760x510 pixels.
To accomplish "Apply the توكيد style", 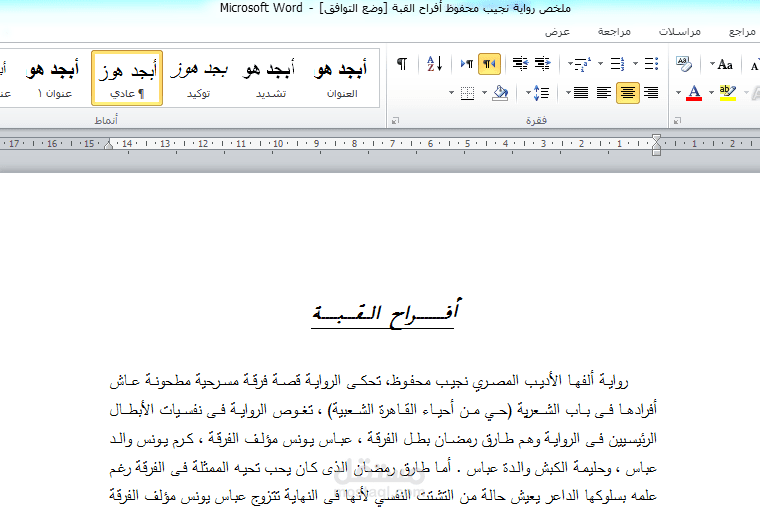I will click(x=199, y=78).
